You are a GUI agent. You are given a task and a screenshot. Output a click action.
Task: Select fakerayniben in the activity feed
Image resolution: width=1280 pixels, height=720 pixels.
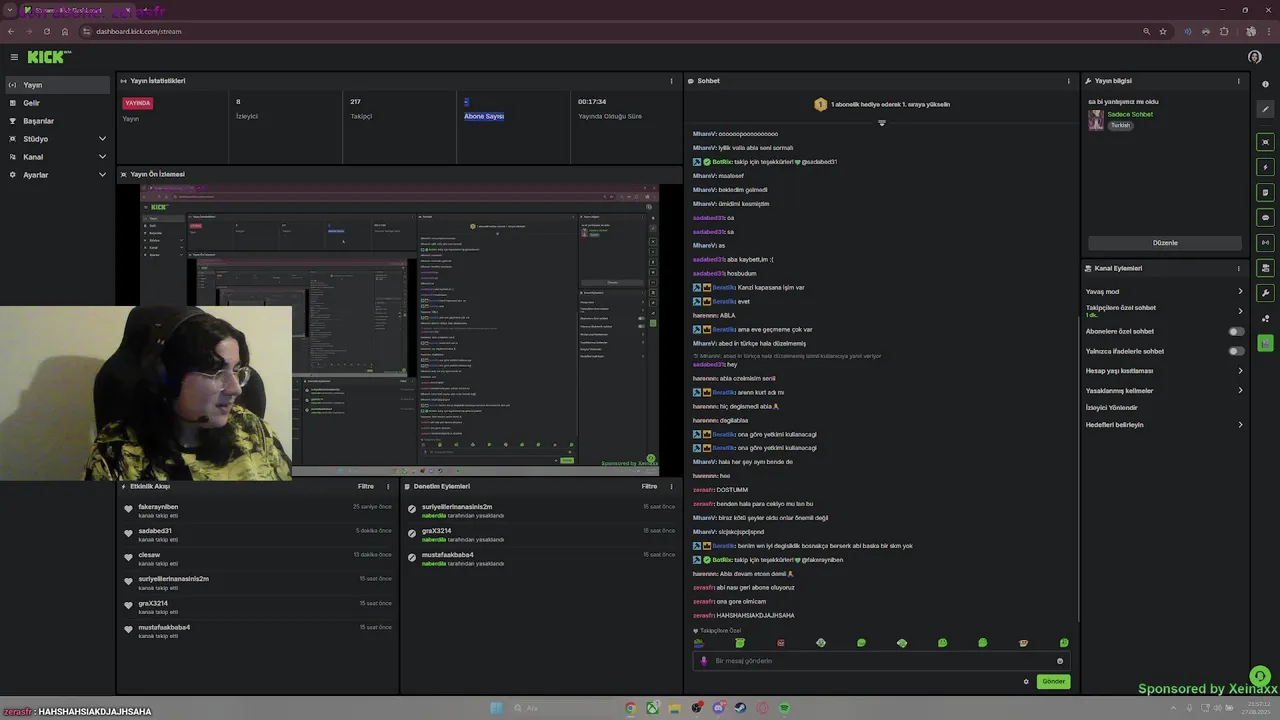[158, 507]
